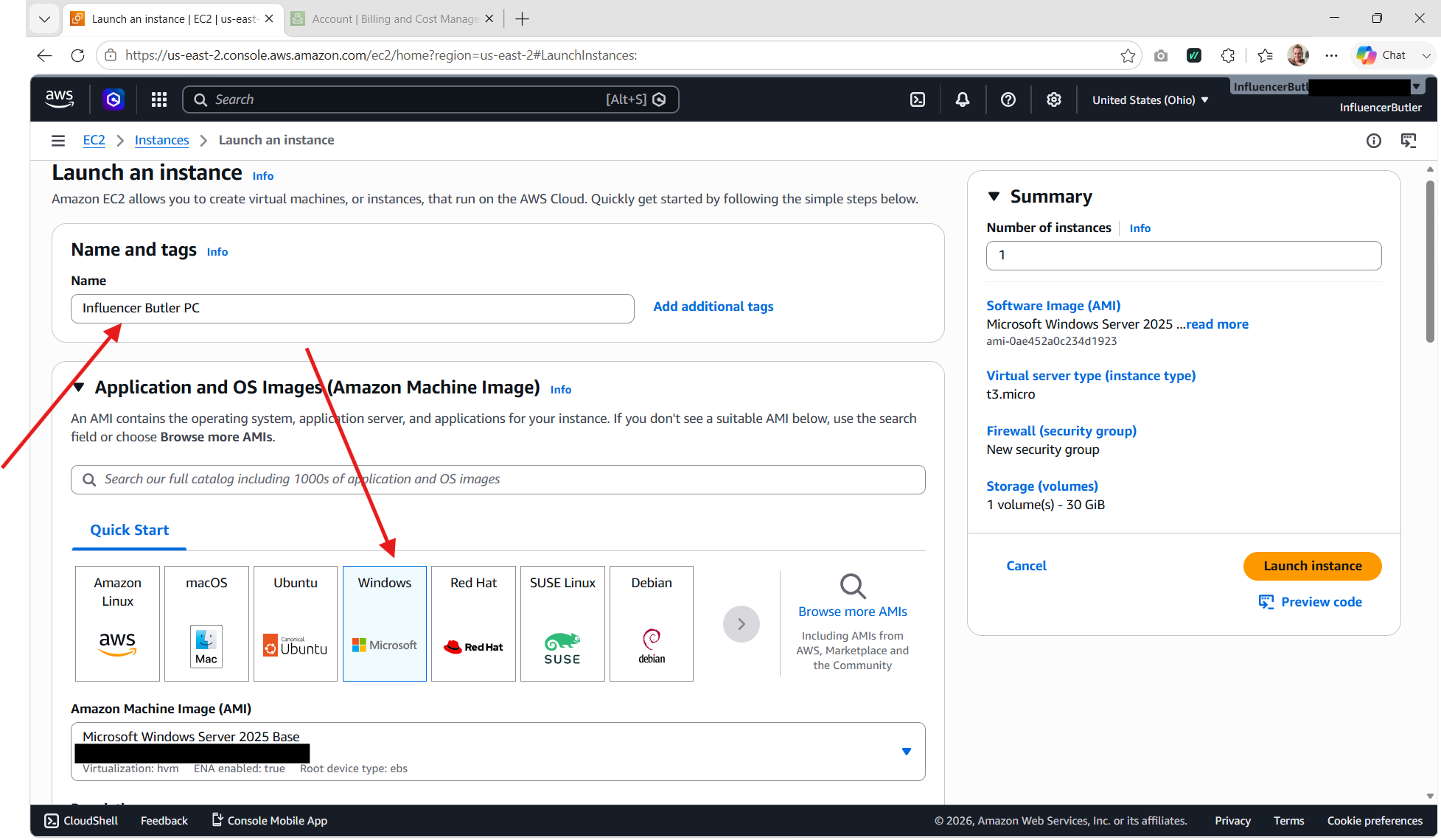
Task: Open Browse more AMIs
Action: [853, 612]
